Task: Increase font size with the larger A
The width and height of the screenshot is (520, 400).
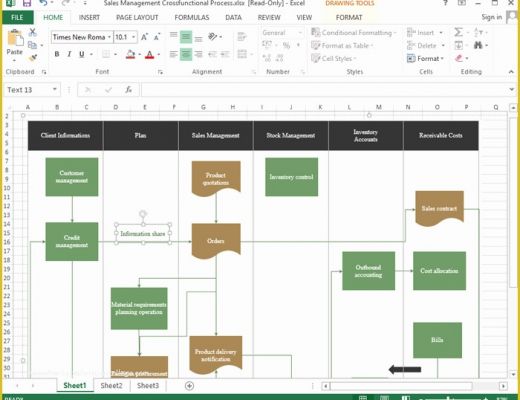Action: [144, 37]
